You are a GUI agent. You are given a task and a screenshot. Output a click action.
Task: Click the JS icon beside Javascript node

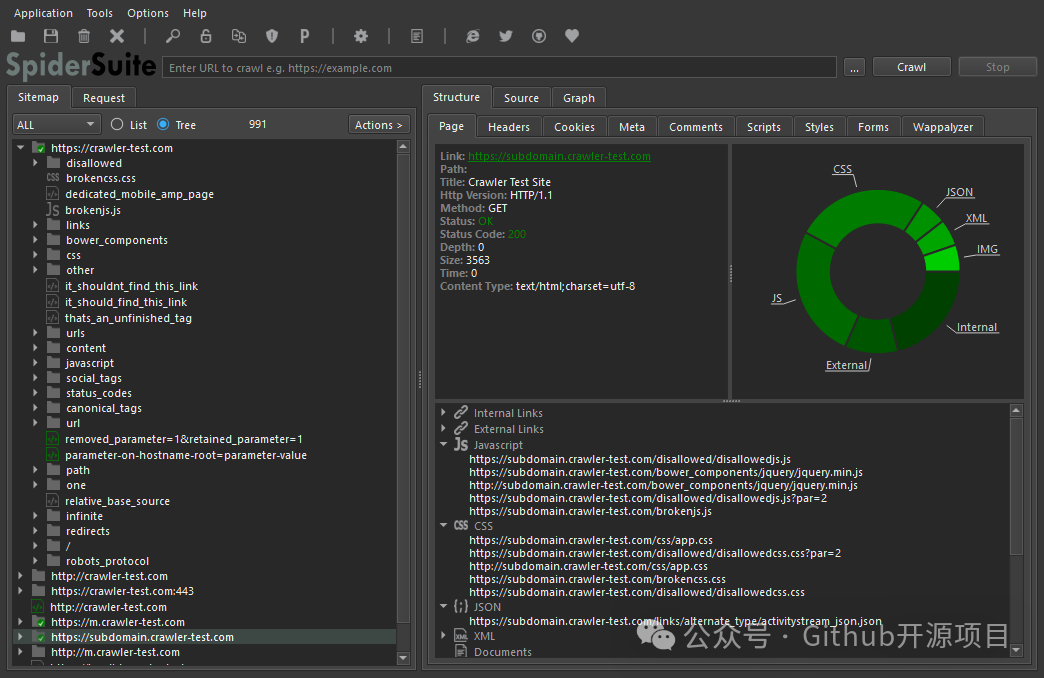[461, 444]
